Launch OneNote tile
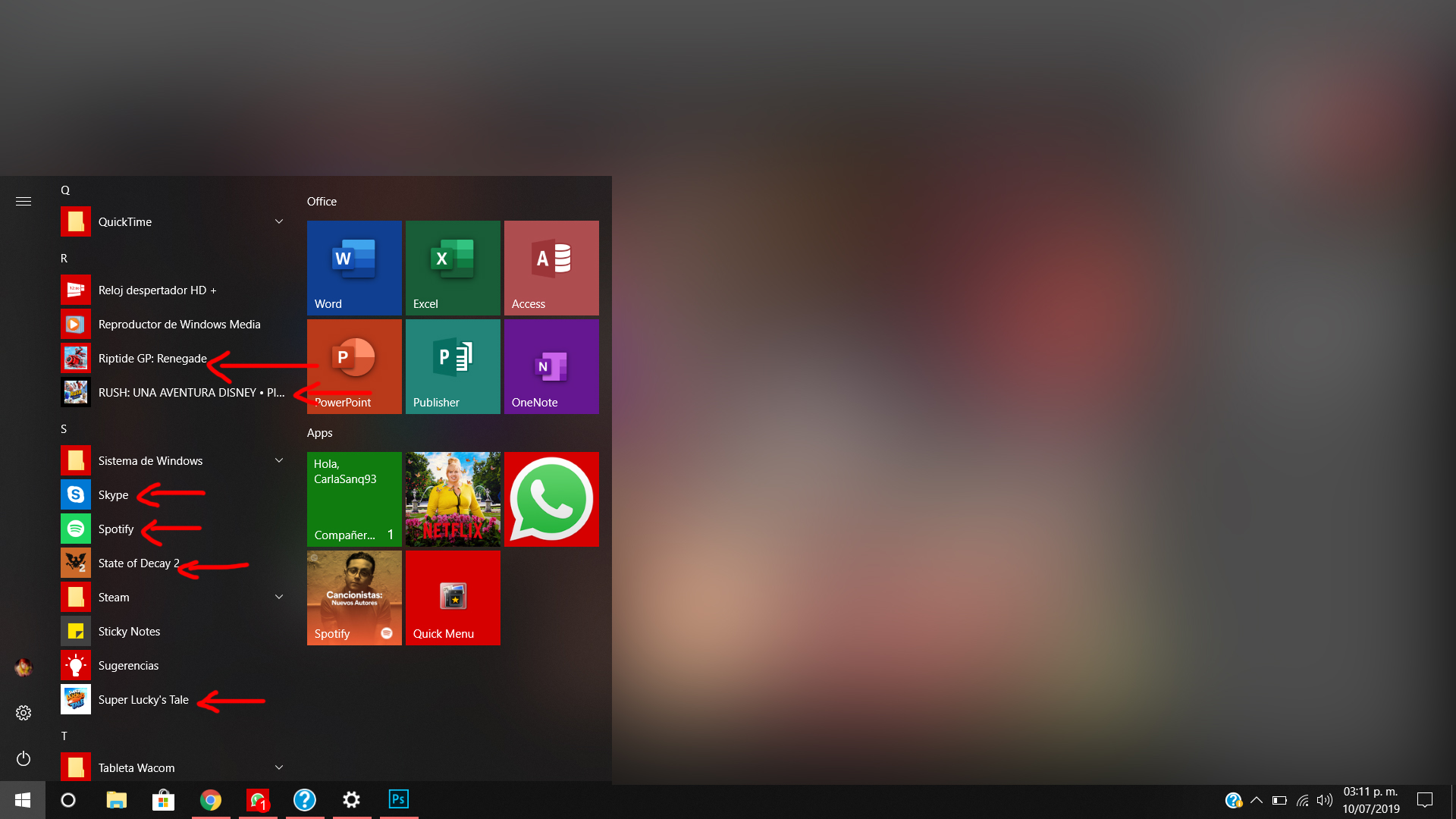 click(551, 366)
